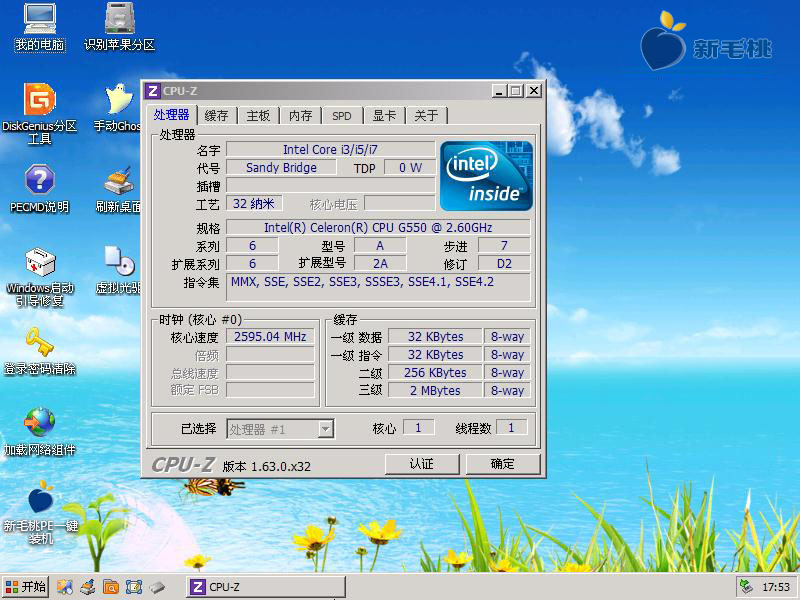800x600 pixels.
Task: Click name field Intel Core i3/i5/i7
Action: [x=331, y=149]
